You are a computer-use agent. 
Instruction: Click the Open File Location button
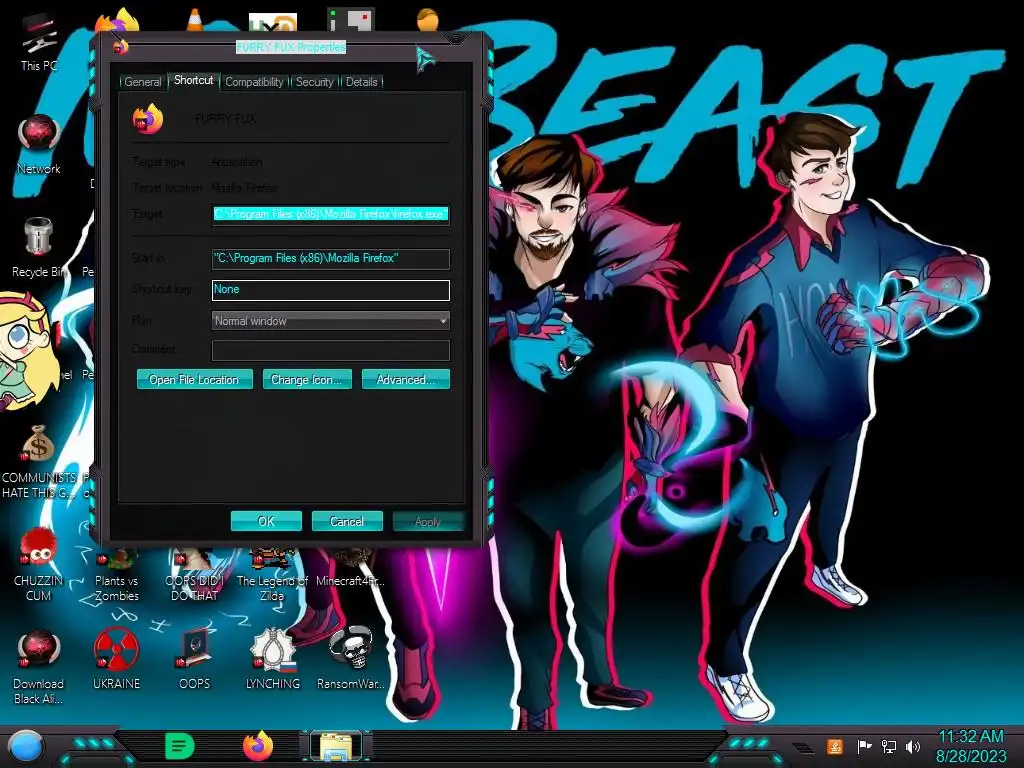pos(195,379)
